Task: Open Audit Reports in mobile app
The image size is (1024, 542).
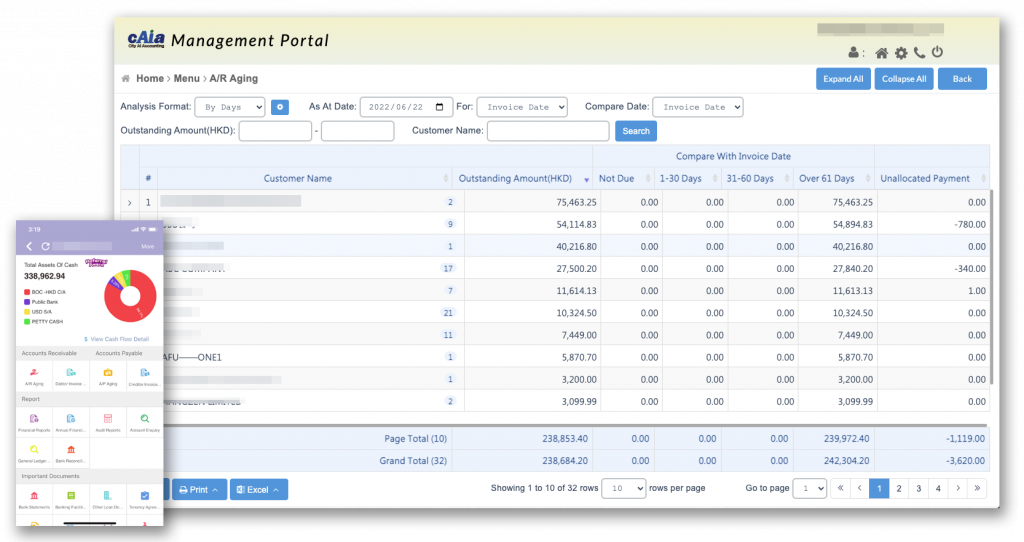Action: pos(105,422)
